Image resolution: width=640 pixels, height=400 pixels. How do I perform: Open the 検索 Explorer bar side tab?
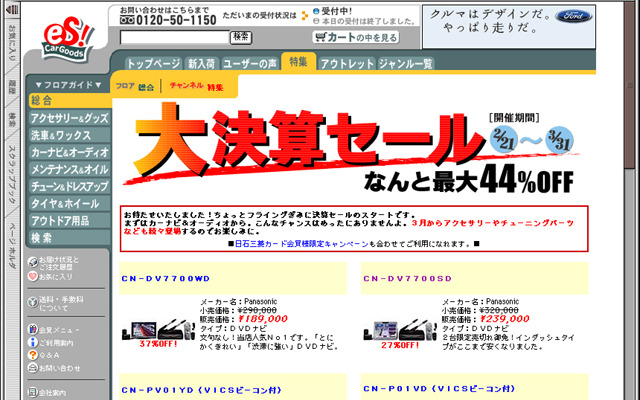pyautogui.click(x=12, y=121)
